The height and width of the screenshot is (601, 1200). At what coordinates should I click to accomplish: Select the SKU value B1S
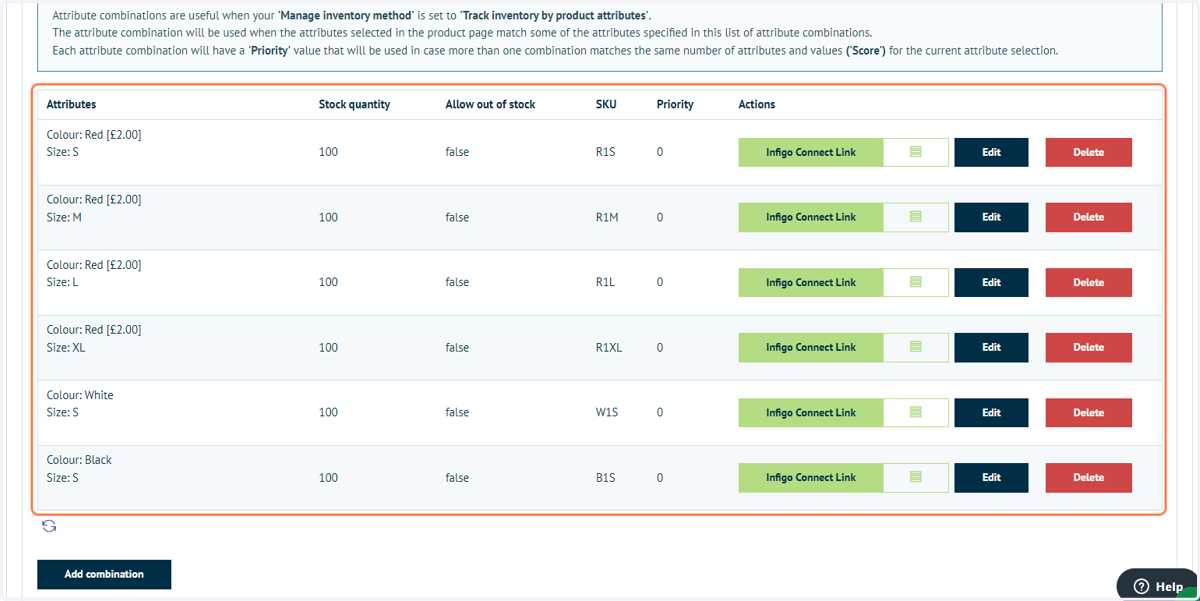click(x=605, y=477)
